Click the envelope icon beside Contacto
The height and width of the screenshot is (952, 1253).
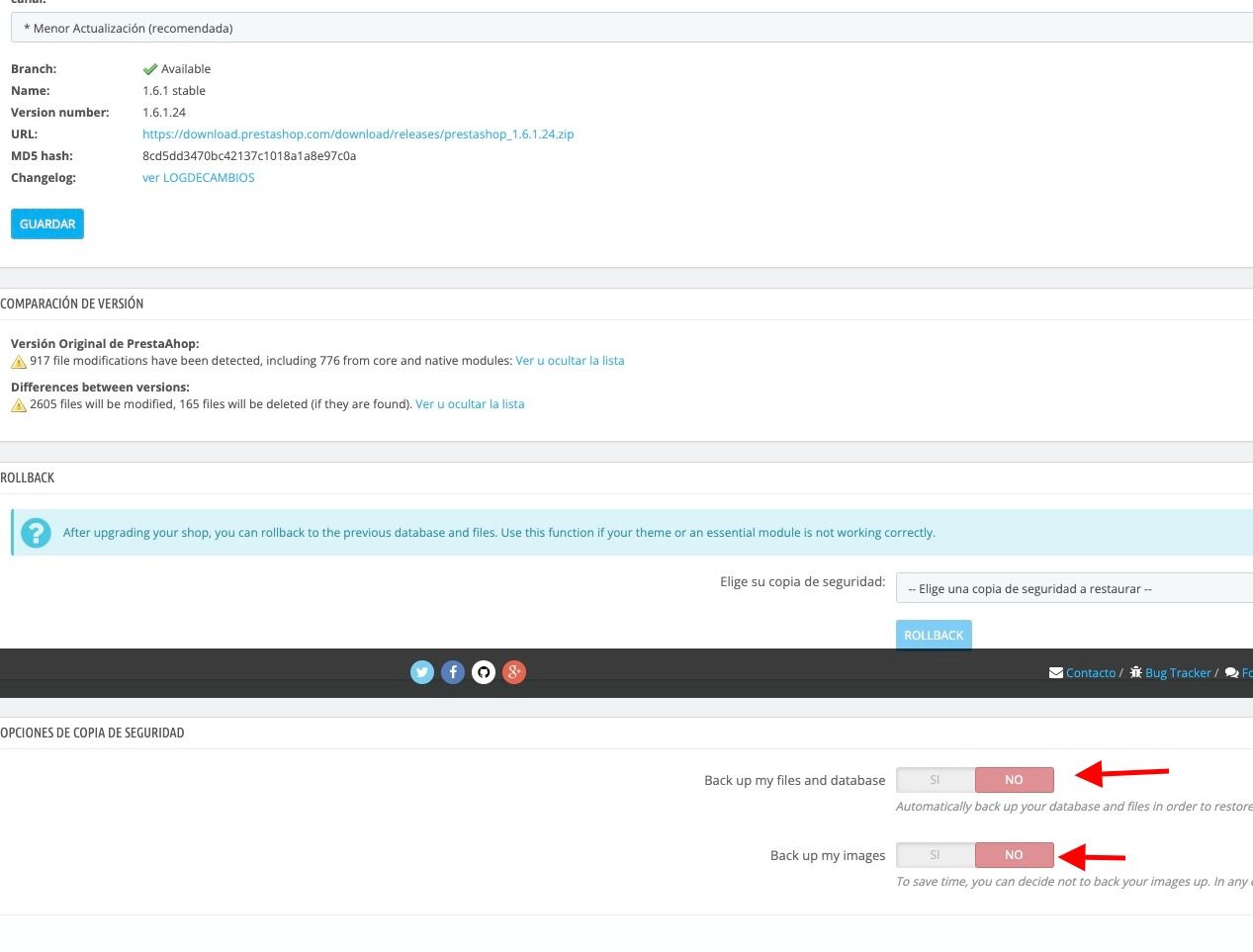pos(1056,672)
